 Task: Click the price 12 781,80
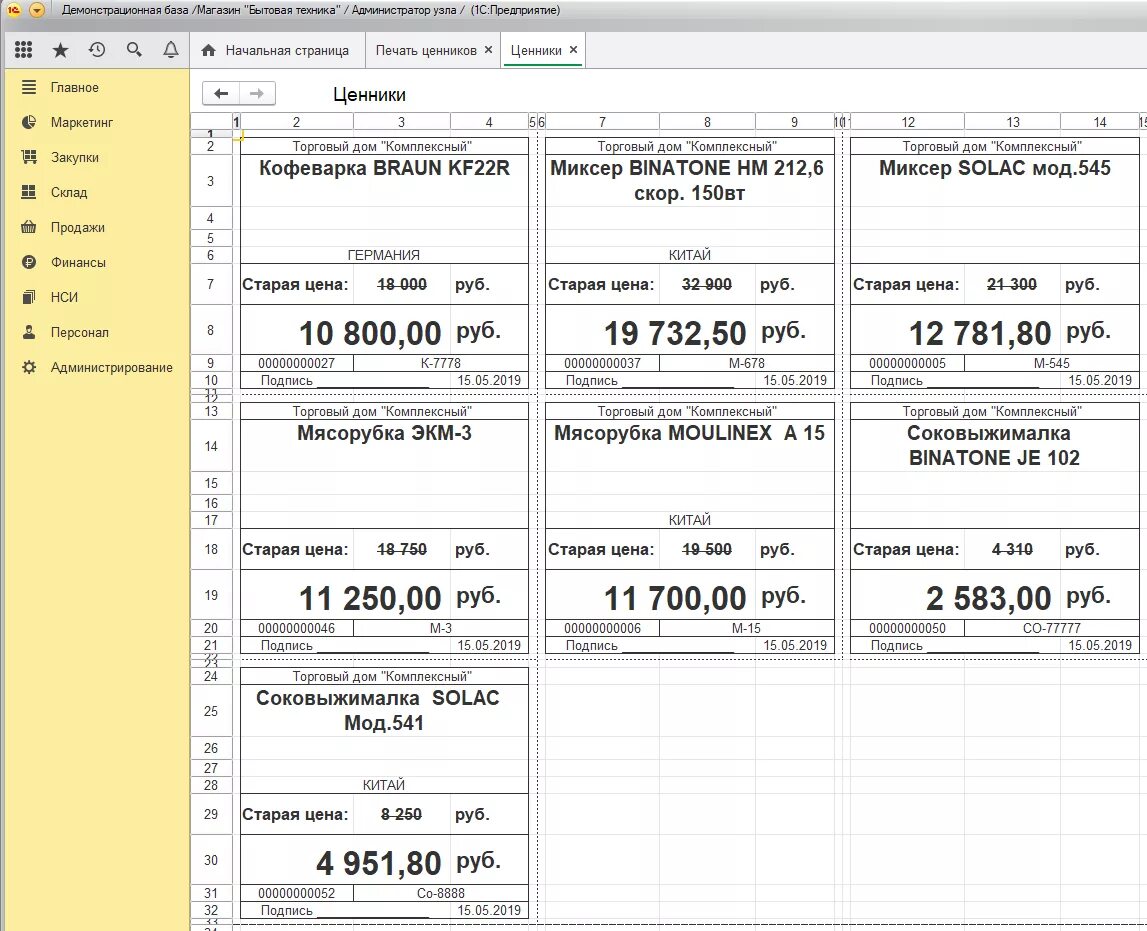click(980, 333)
